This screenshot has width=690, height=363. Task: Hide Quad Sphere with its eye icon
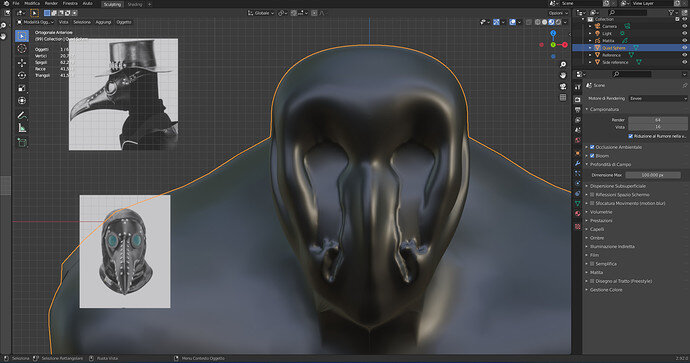coord(684,48)
